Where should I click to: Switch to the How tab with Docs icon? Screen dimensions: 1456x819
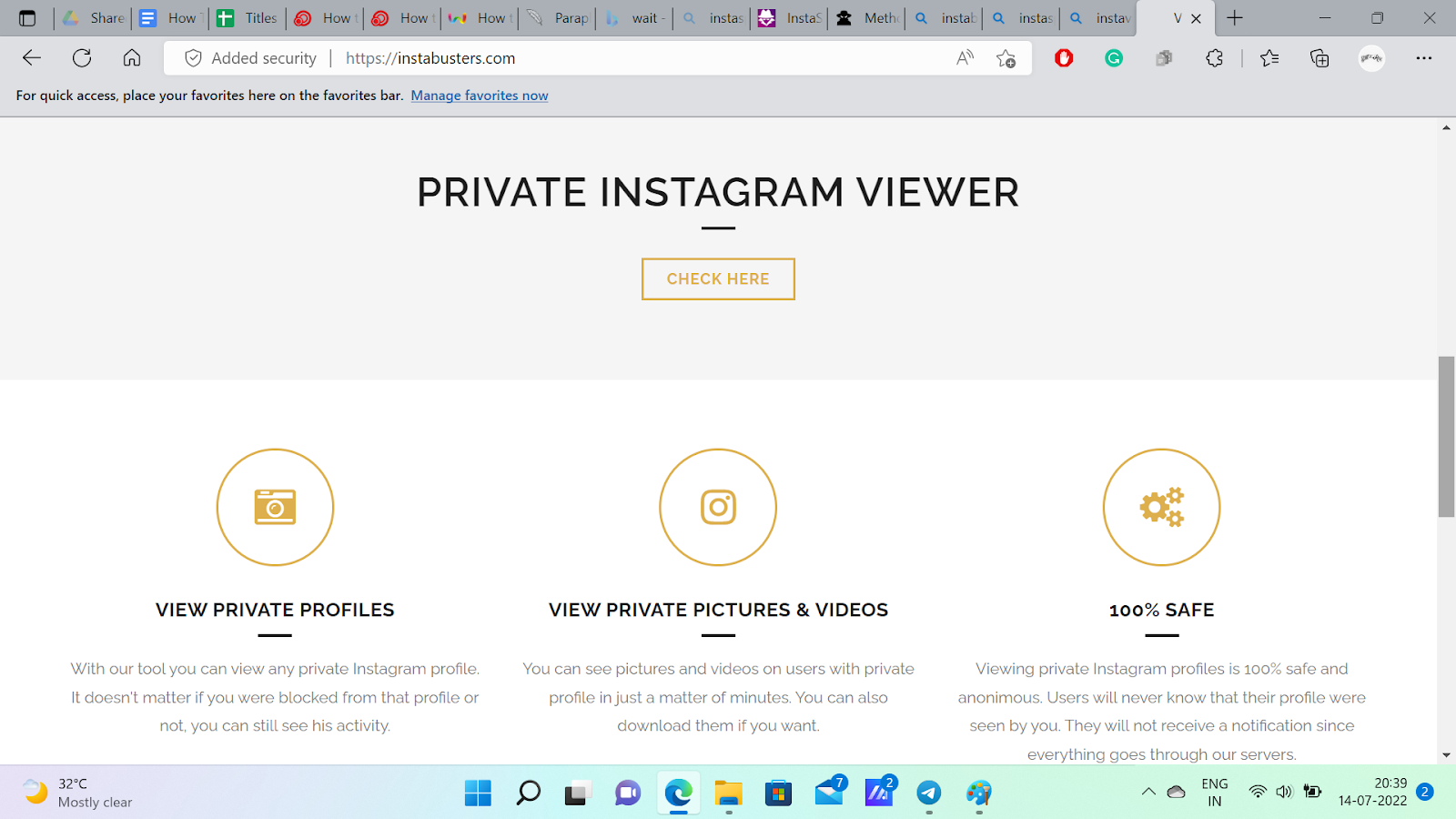pos(170,18)
